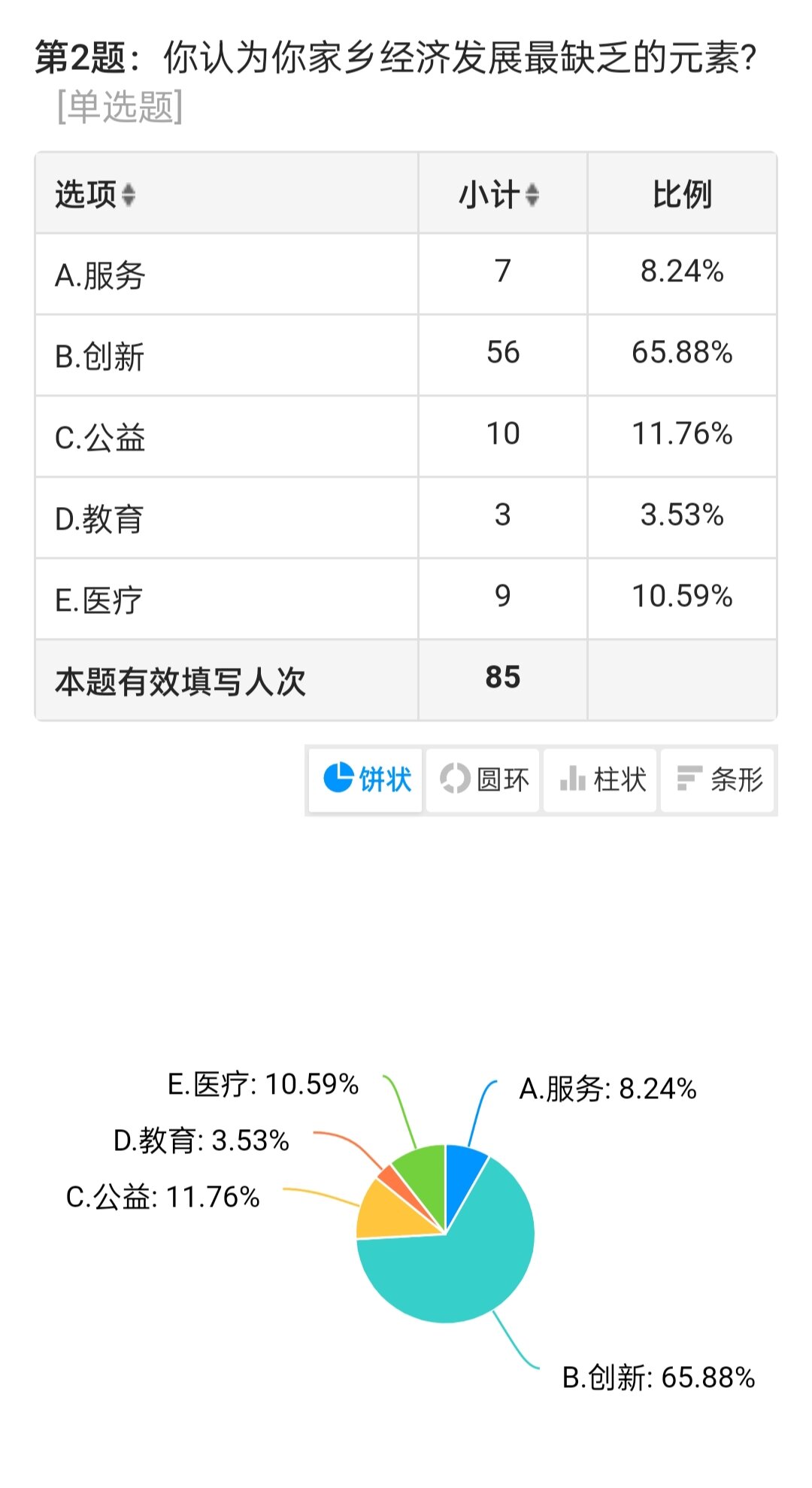Click the bar chart icon beside 柱状

click(x=573, y=778)
